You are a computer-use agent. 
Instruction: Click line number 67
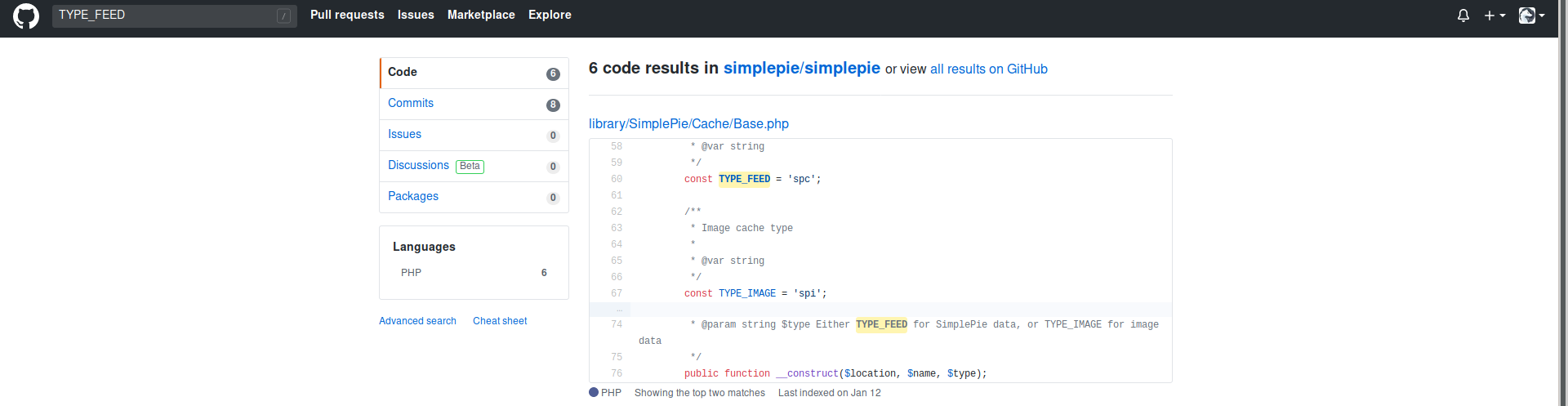[616, 293]
